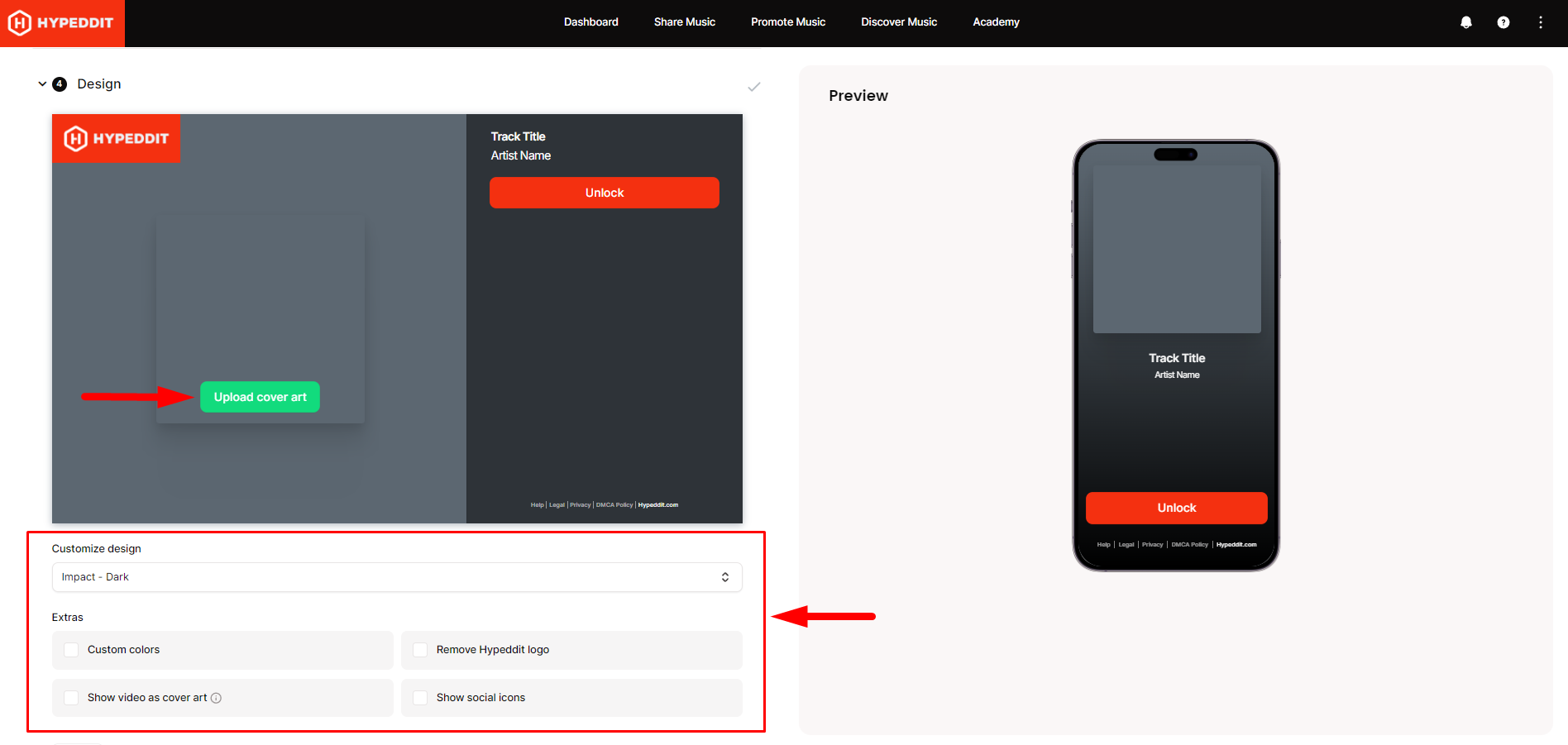Click the Hypeddit logo in header
1568x745 pixels.
pyautogui.click(x=62, y=23)
